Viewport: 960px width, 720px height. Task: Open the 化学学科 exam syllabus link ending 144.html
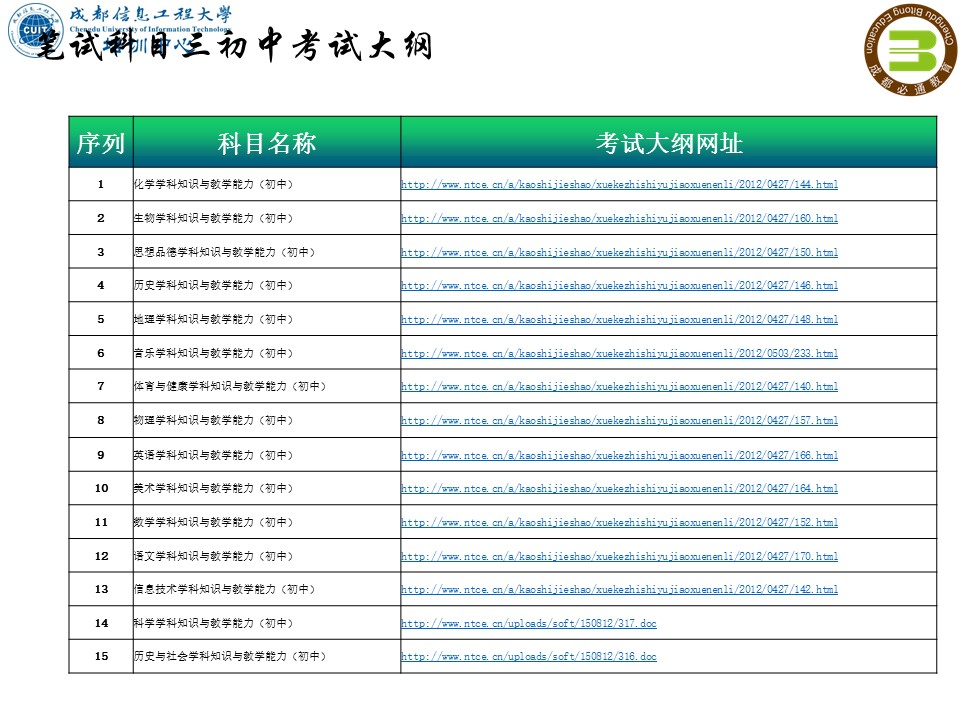coord(619,184)
